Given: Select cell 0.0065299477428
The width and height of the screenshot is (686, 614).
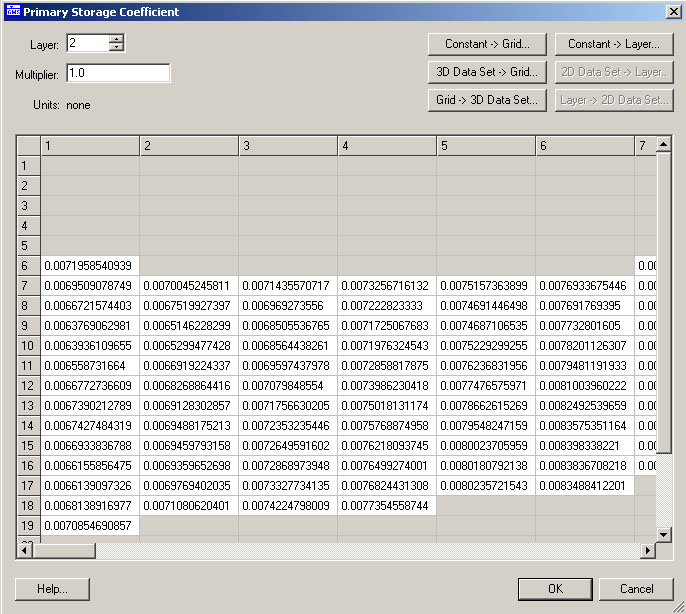Looking at the screenshot, I should pos(189,346).
